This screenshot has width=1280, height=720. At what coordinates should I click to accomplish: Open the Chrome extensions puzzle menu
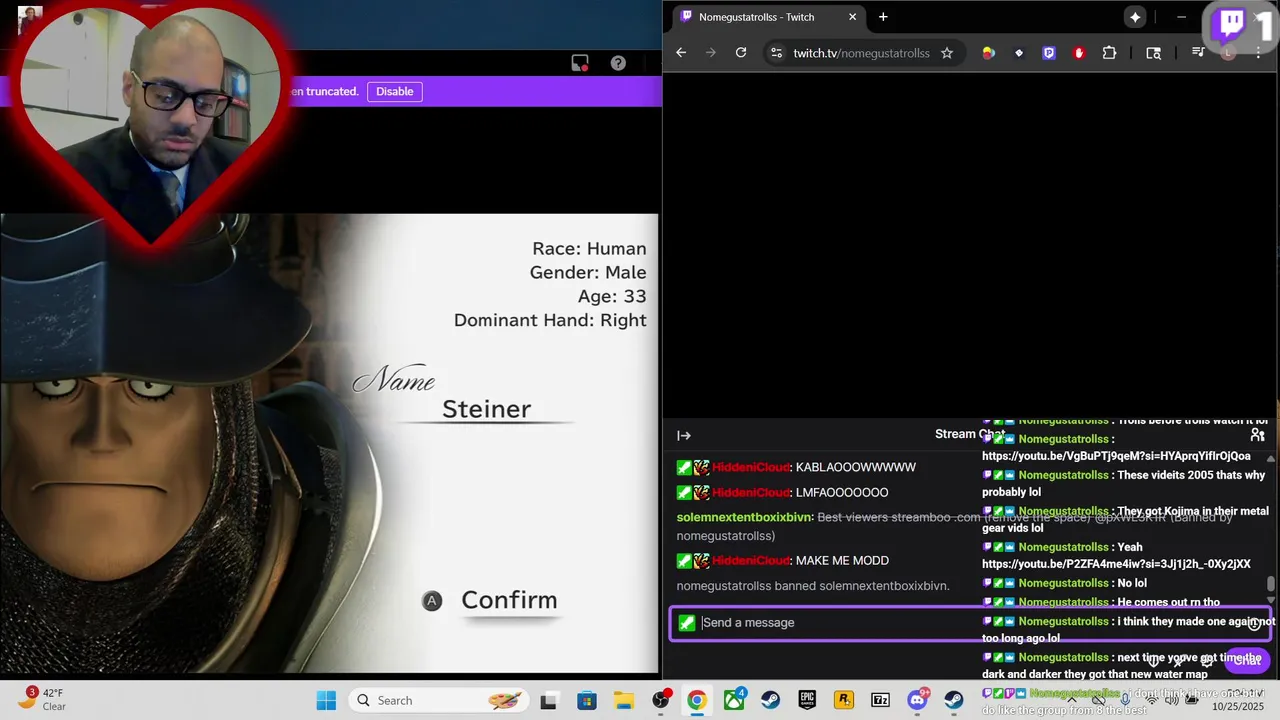pos(1109,53)
